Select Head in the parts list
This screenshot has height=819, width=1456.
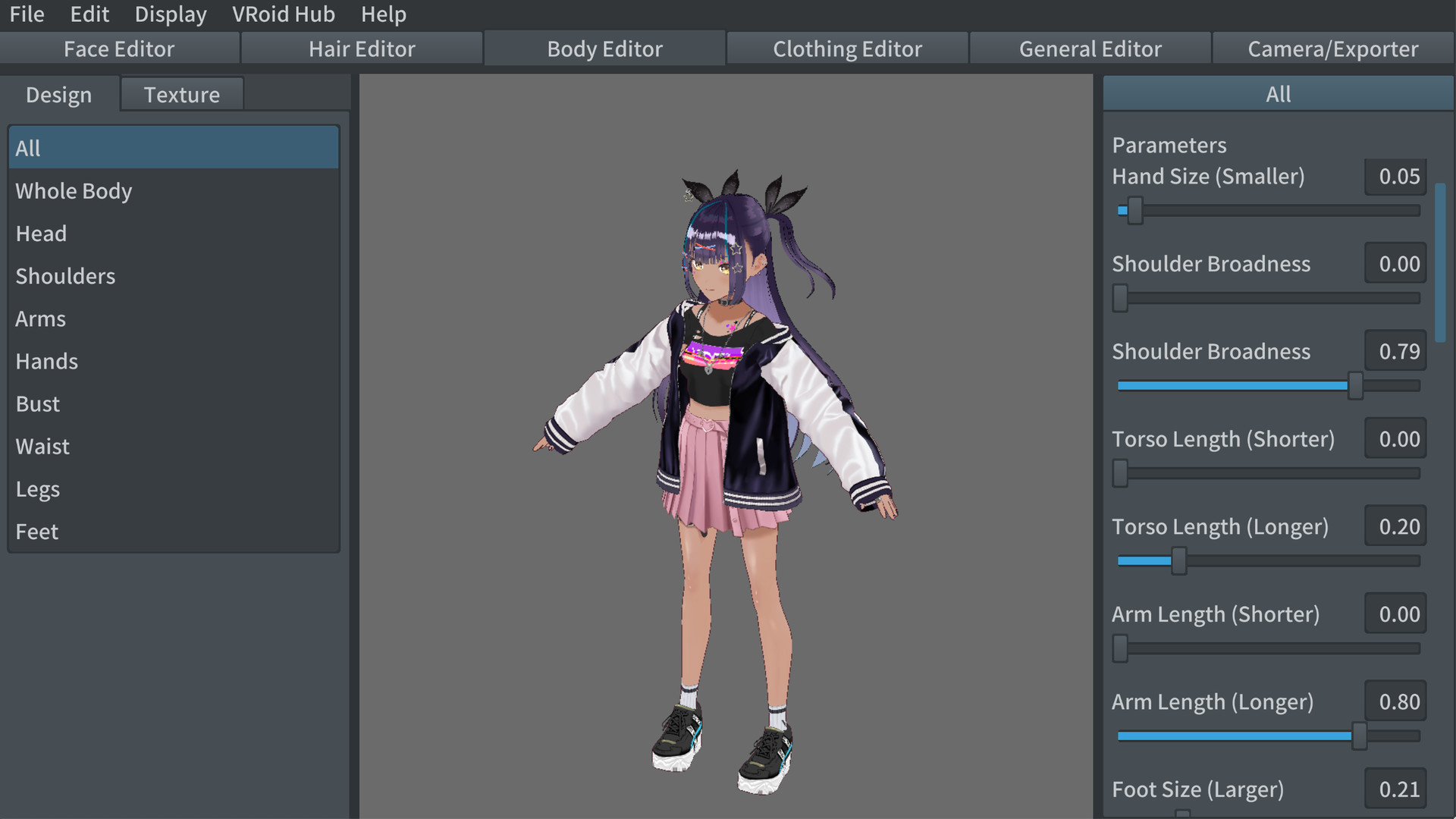(x=41, y=233)
